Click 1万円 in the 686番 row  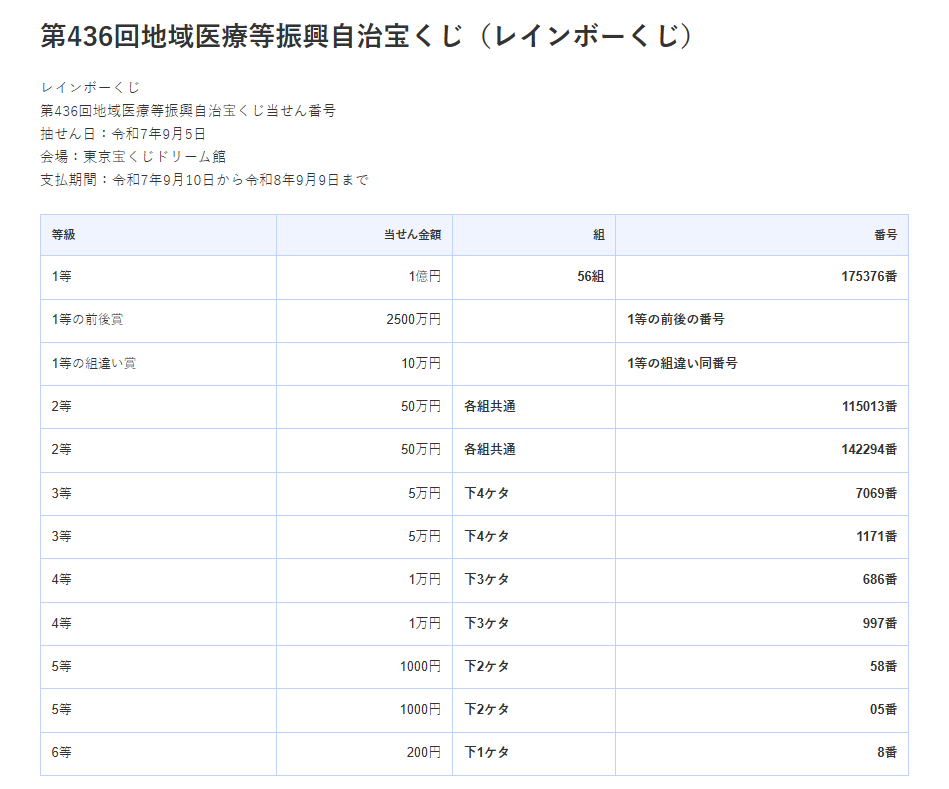point(425,580)
